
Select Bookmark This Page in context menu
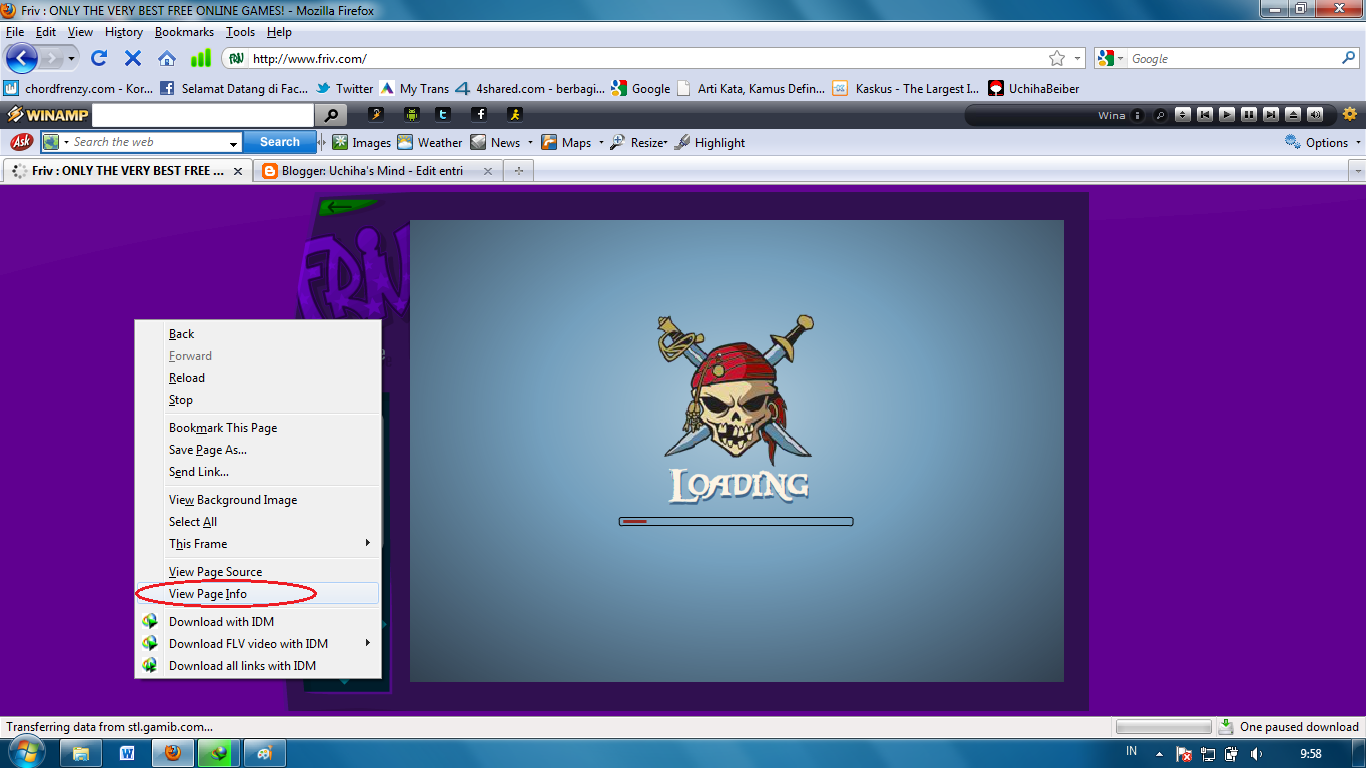coord(258,428)
